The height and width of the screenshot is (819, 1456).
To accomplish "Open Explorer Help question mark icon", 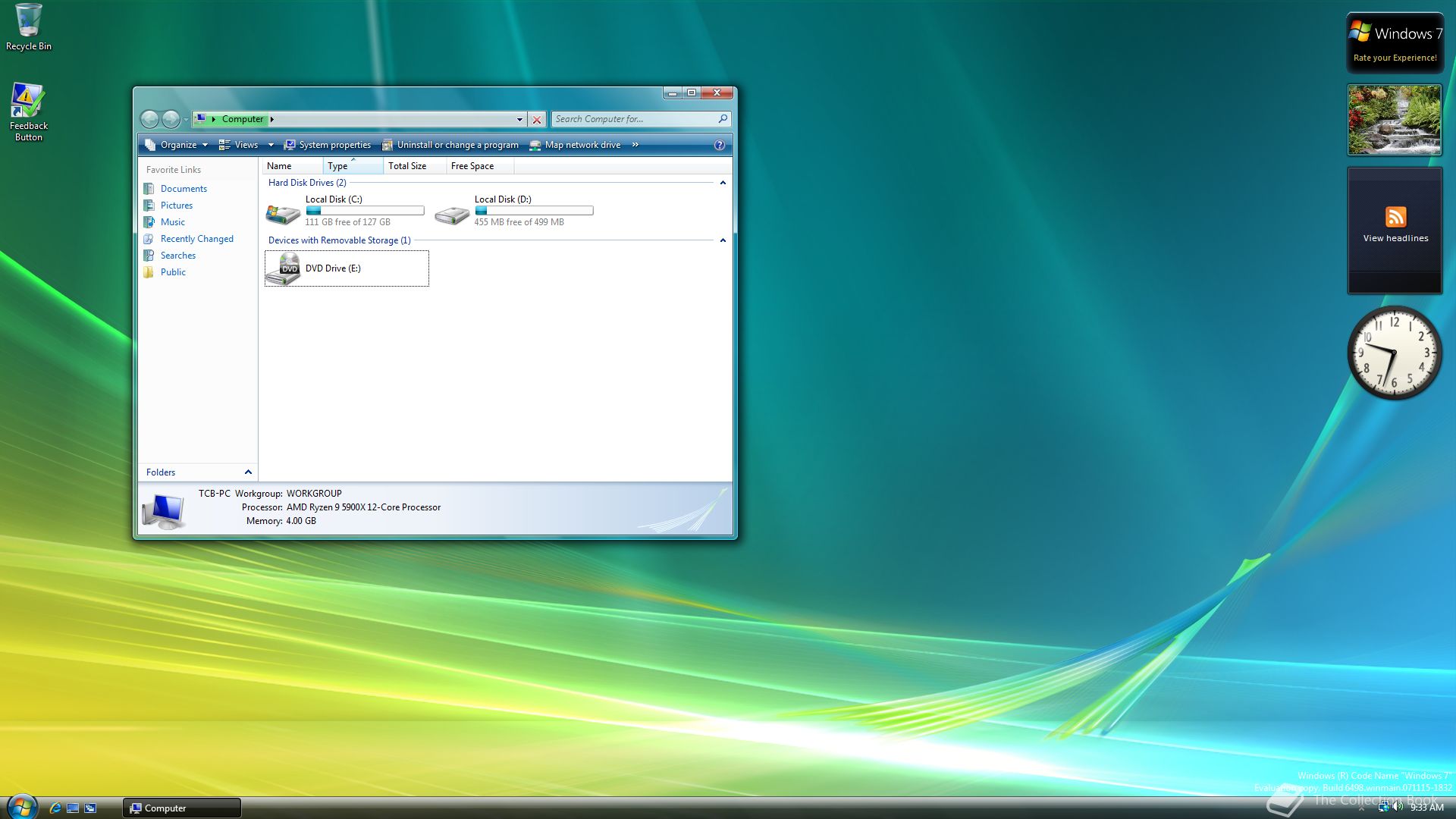I will [720, 145].
